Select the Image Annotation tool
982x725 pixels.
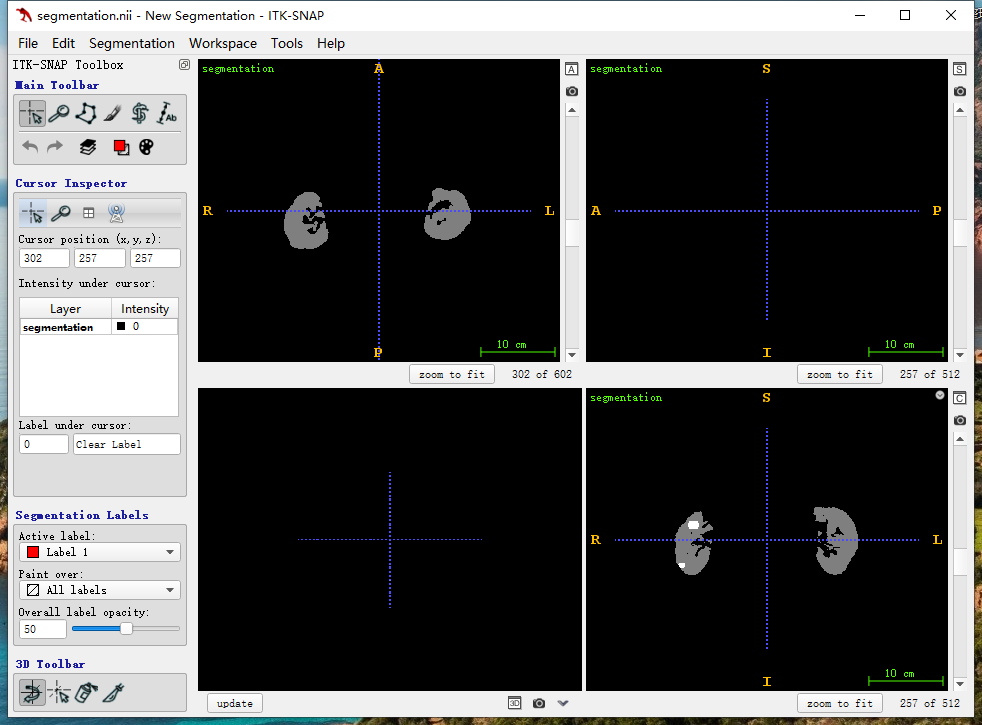pyautogui.click(x=167, y=114)
